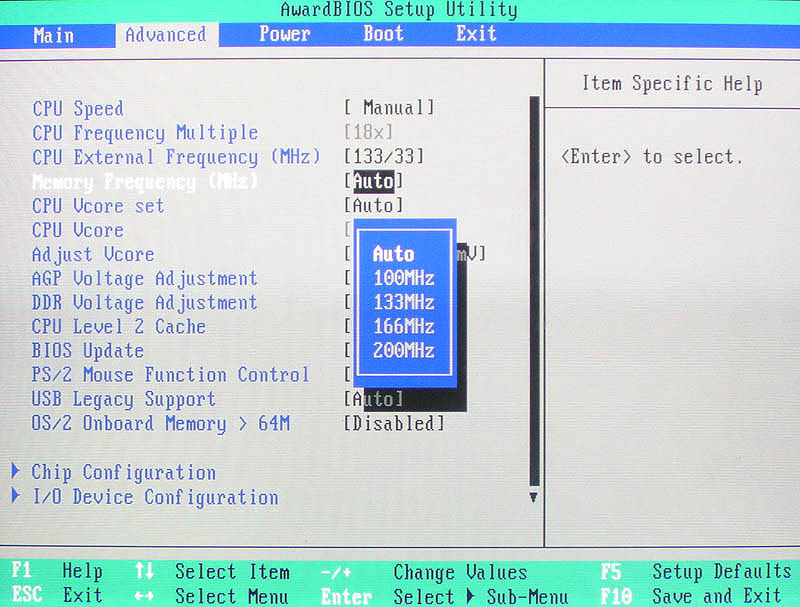
Task: Open the Boot menu tab
Action: (383, 34)
